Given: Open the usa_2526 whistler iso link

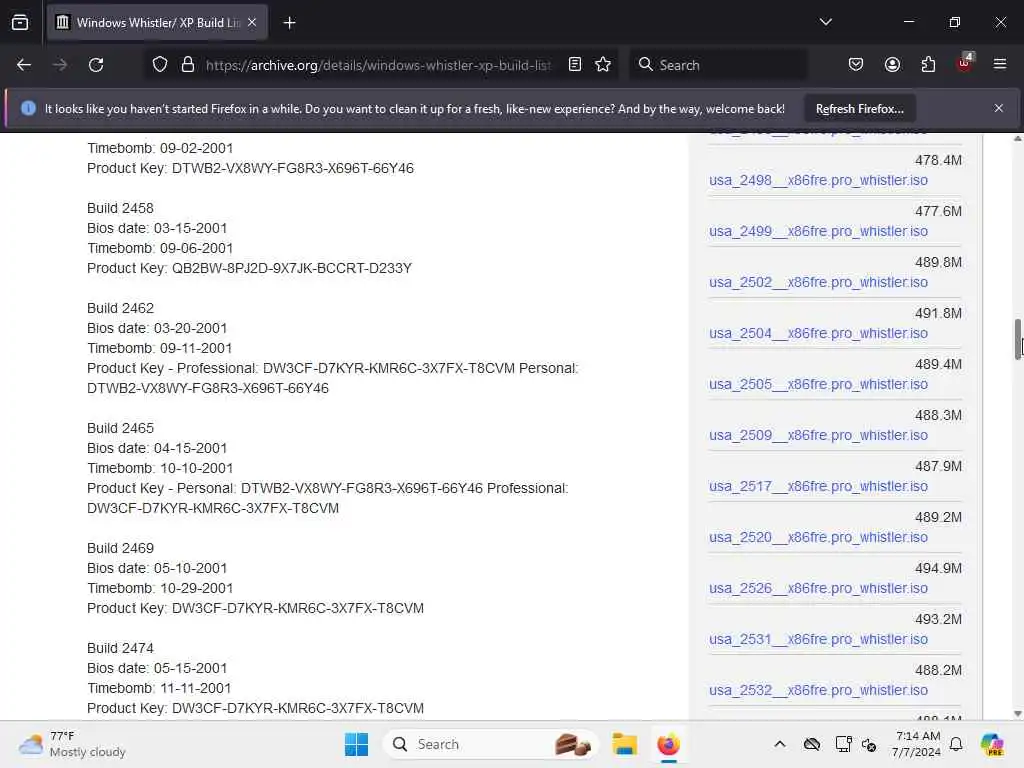Looking at the screenshot, I should point(818,588).
